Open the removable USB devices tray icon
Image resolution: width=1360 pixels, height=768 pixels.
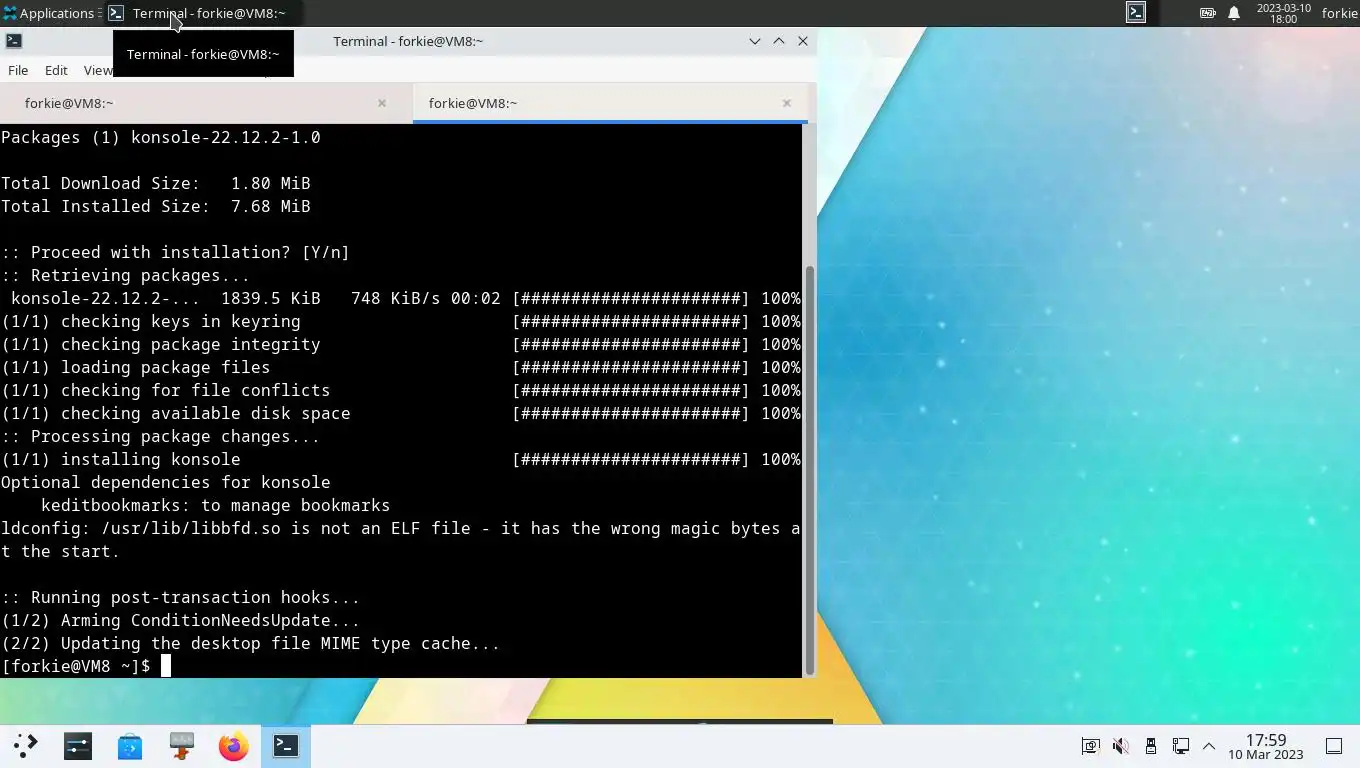[x=1151, y=746]
